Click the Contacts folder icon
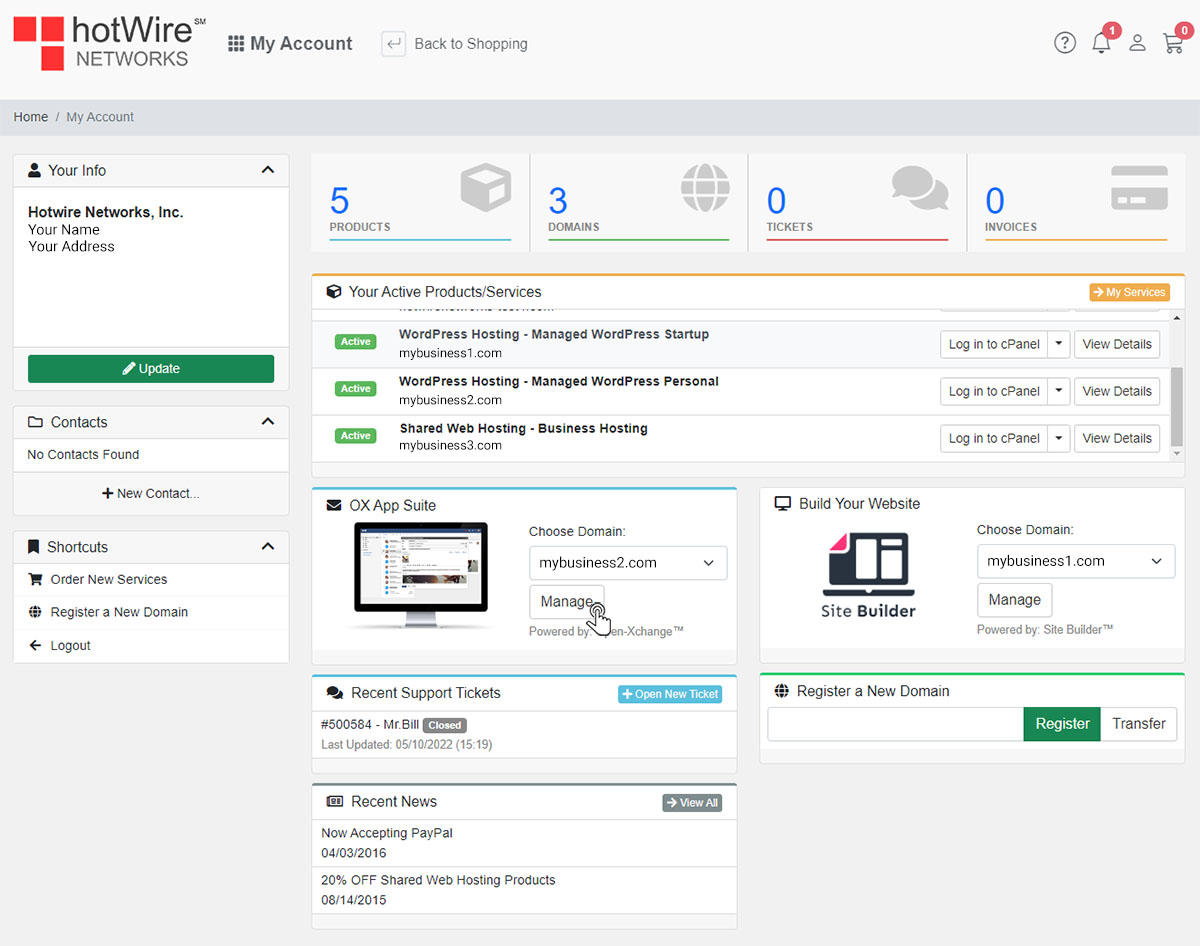This screenshot has width=1200, height=946. click(x=36, y=422)
